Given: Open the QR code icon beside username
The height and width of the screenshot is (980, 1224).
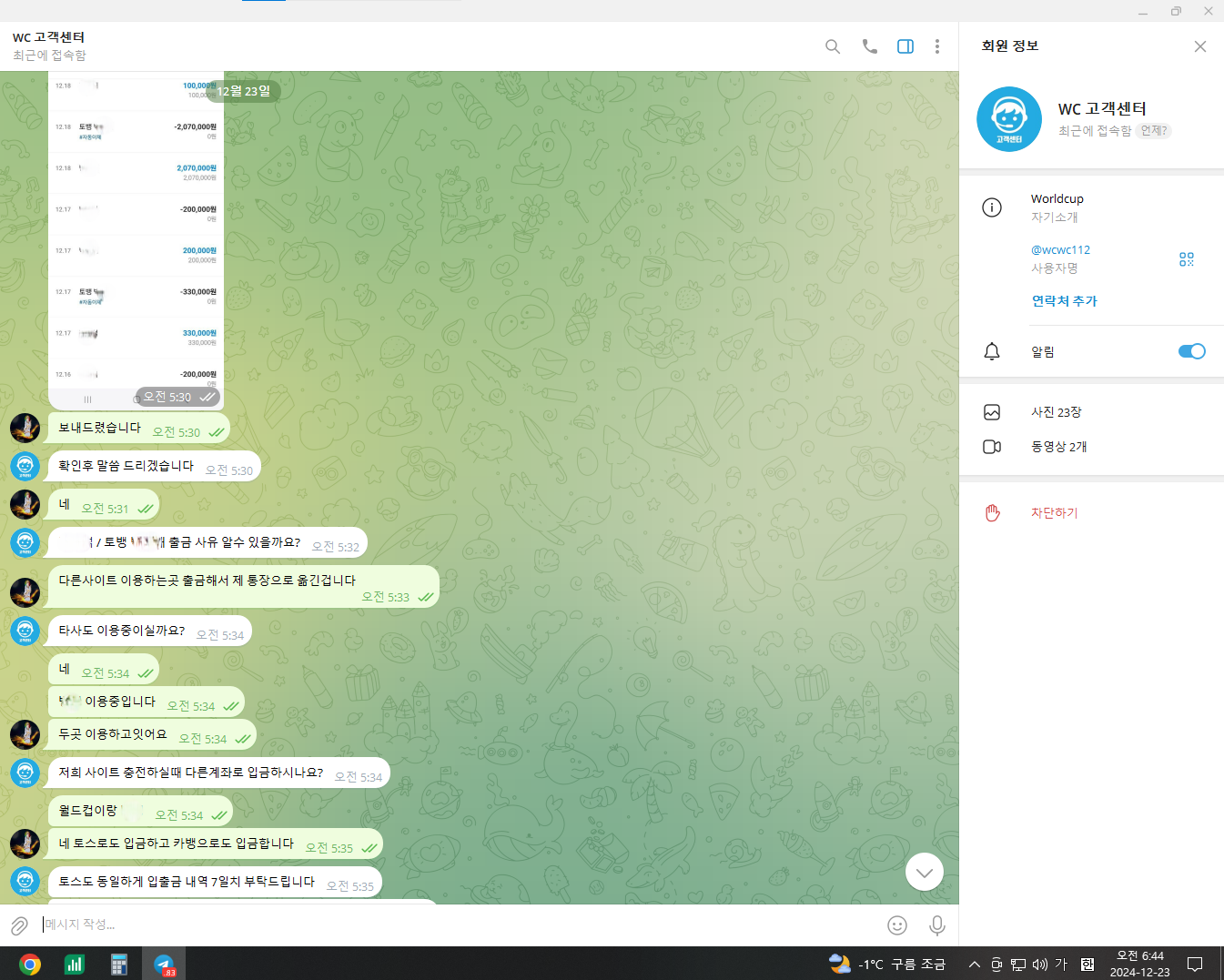Looking at the screenshot, I should pos(1186,259).
